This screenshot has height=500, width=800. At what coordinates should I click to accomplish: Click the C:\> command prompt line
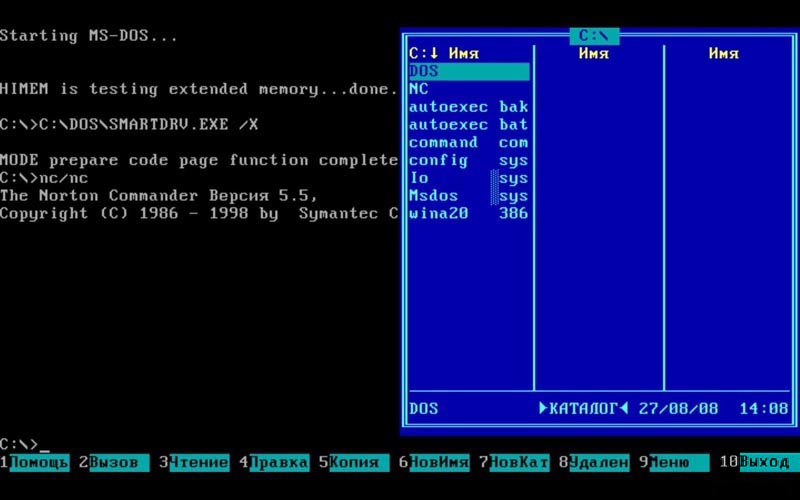25,444
